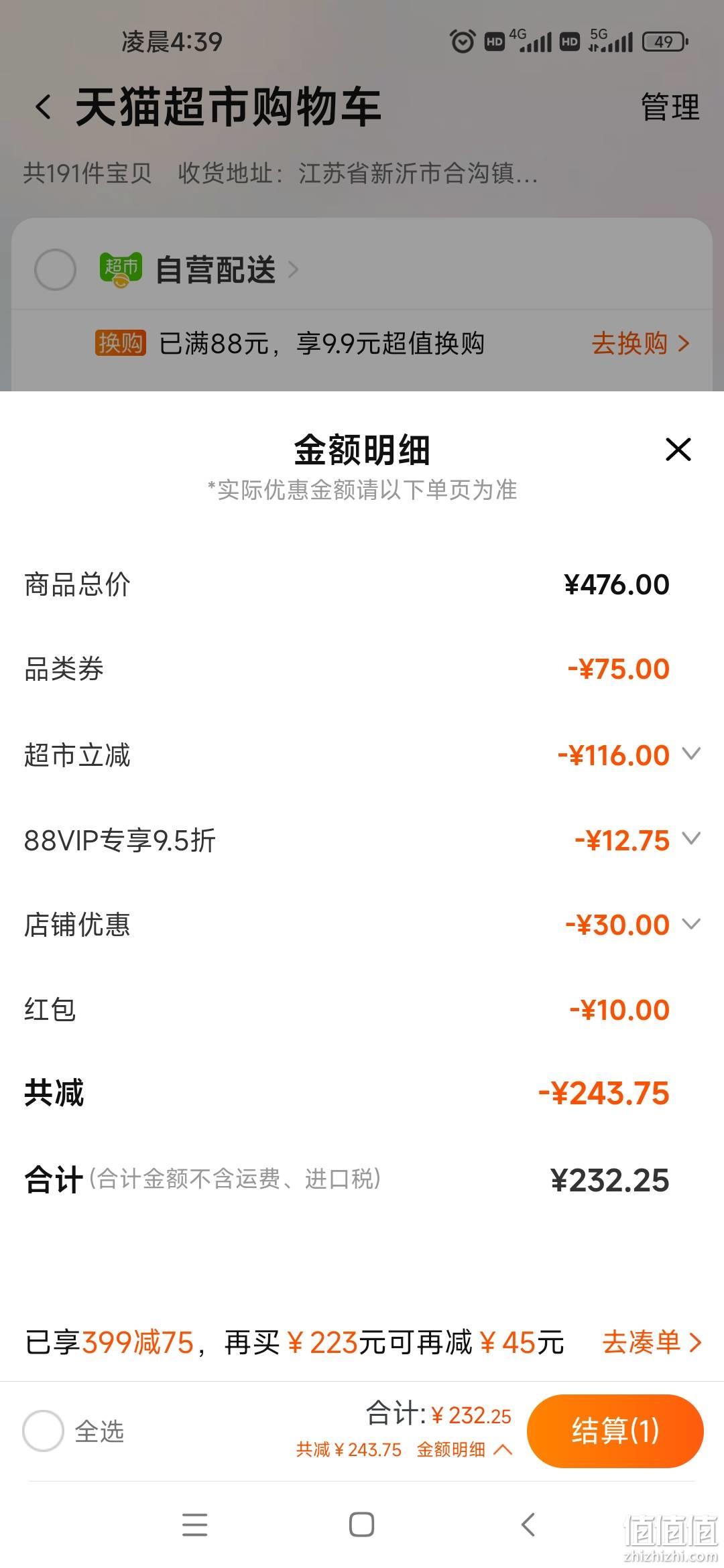Toggle the 全选 select-all checkbox
724x1568 pixels.
click(43, 1431)
